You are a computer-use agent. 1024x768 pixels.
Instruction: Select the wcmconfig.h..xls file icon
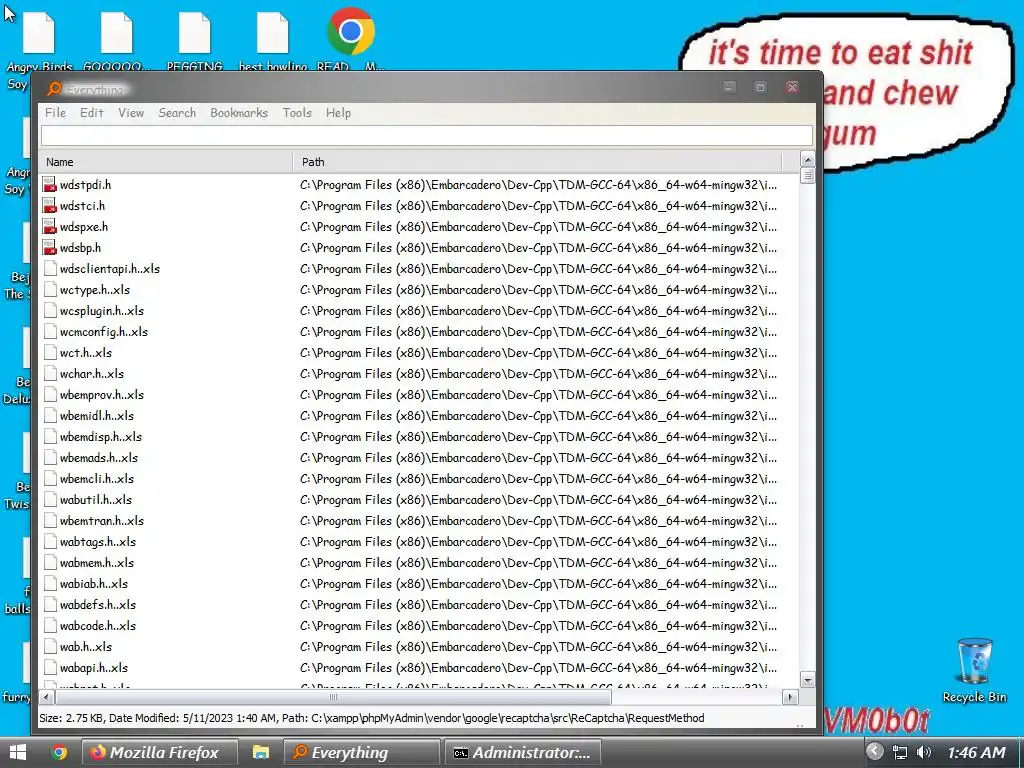(50, 332)
